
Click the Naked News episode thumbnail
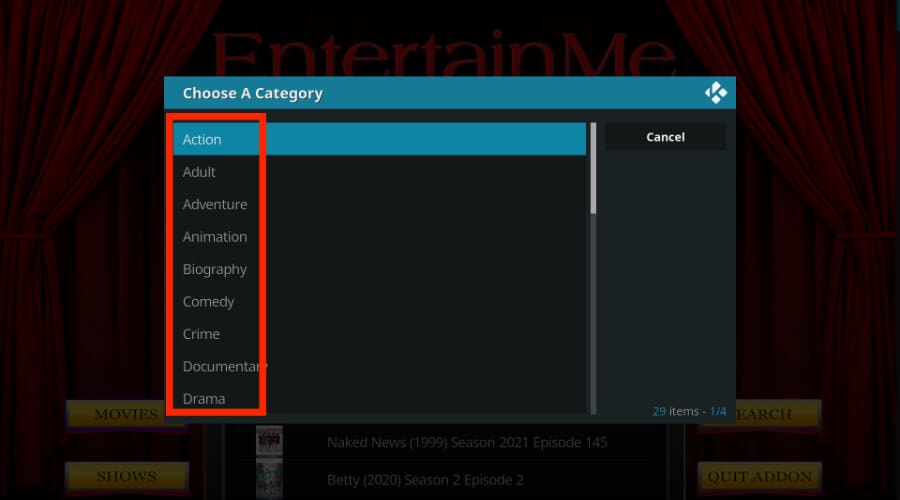point(269,441)
